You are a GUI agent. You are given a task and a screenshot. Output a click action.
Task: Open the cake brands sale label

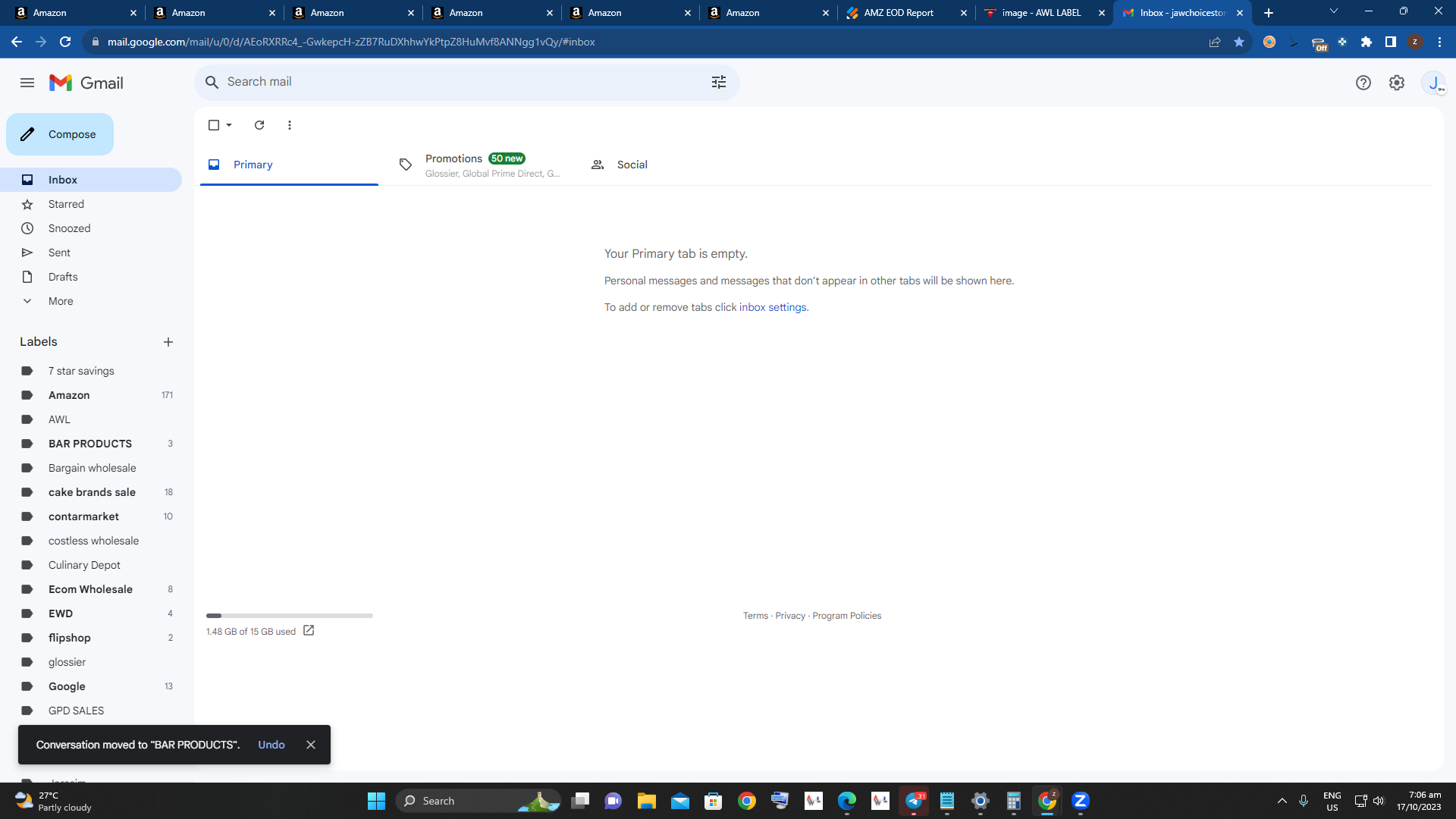91,492
